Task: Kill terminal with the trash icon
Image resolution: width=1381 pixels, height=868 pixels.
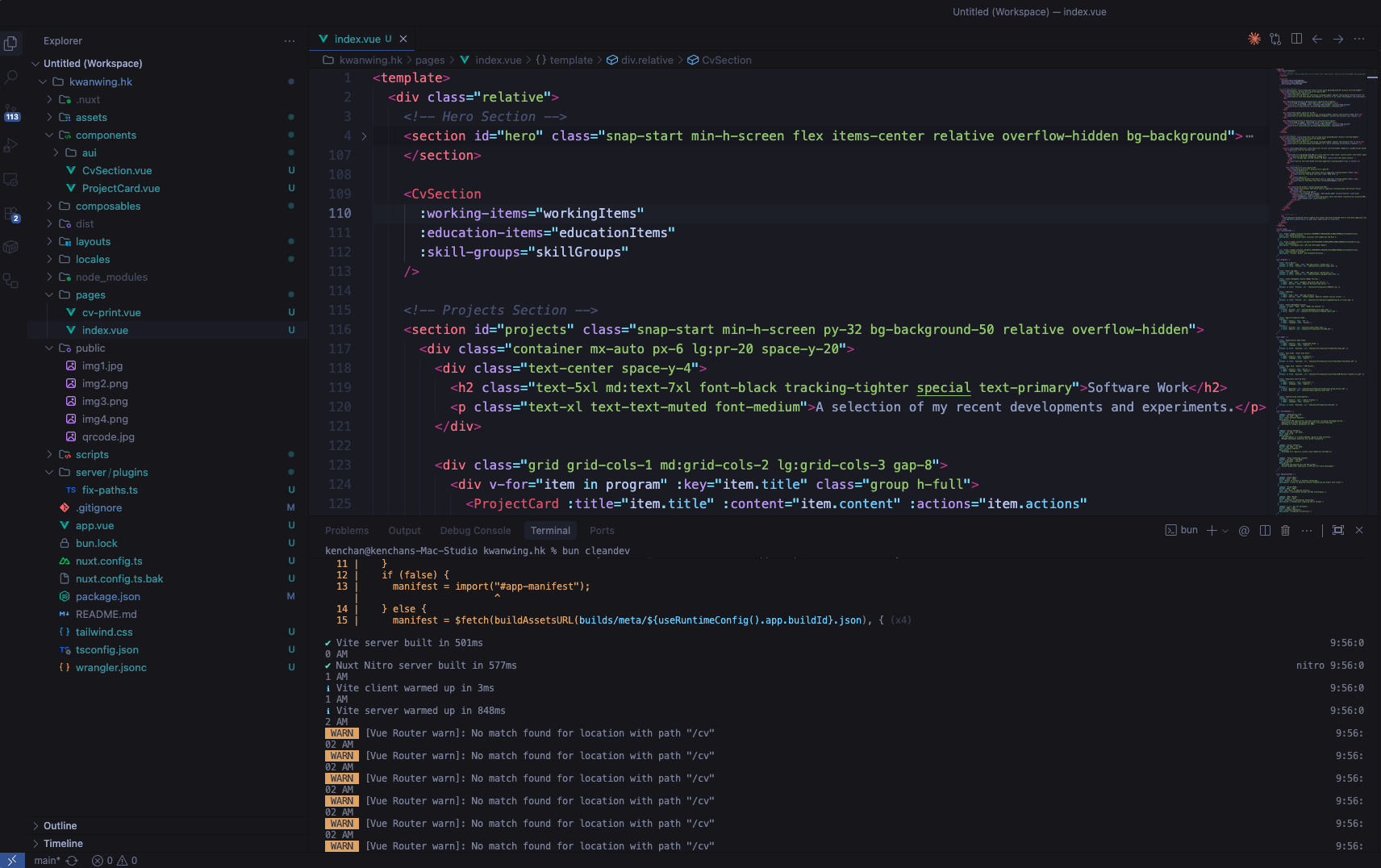Action: pos(1286,531)
